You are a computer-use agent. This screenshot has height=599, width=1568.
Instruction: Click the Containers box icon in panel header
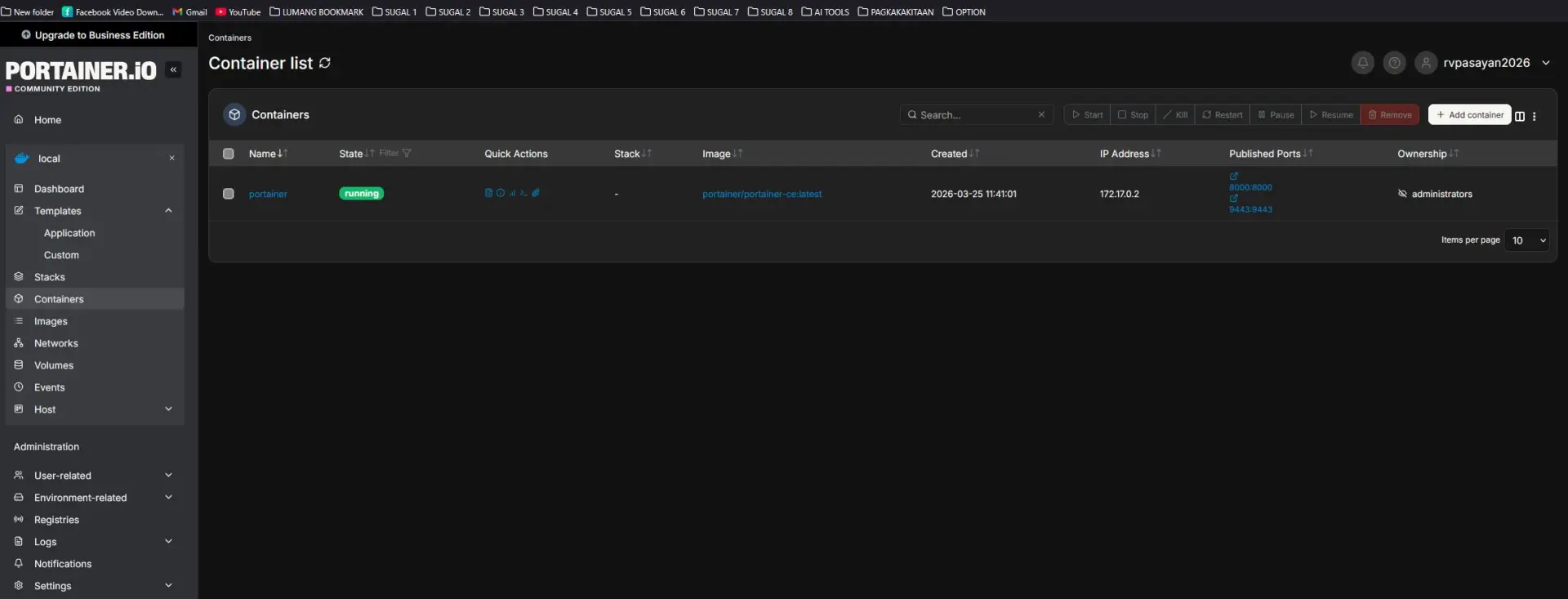(x=234, y=114)
